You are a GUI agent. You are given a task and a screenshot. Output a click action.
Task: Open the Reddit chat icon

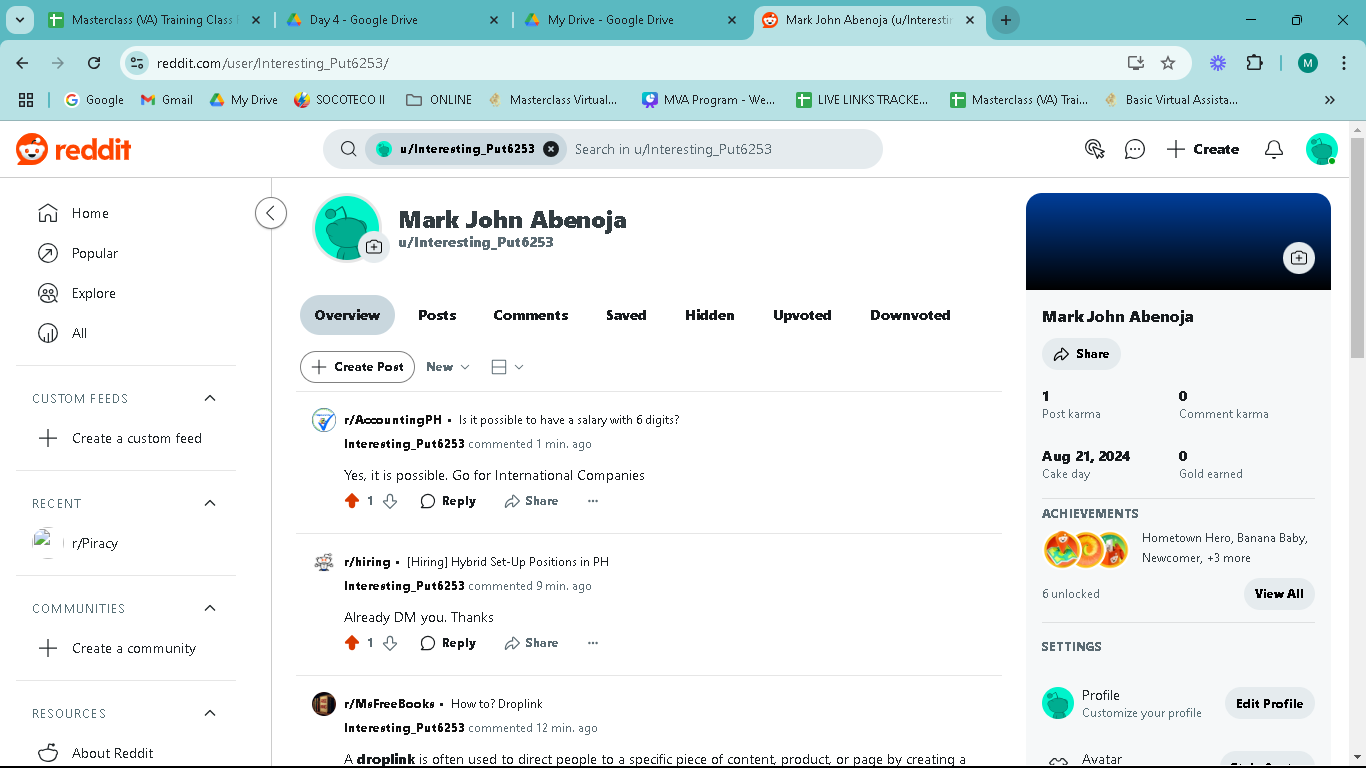pyautogui.click(x=1134, y=149)
